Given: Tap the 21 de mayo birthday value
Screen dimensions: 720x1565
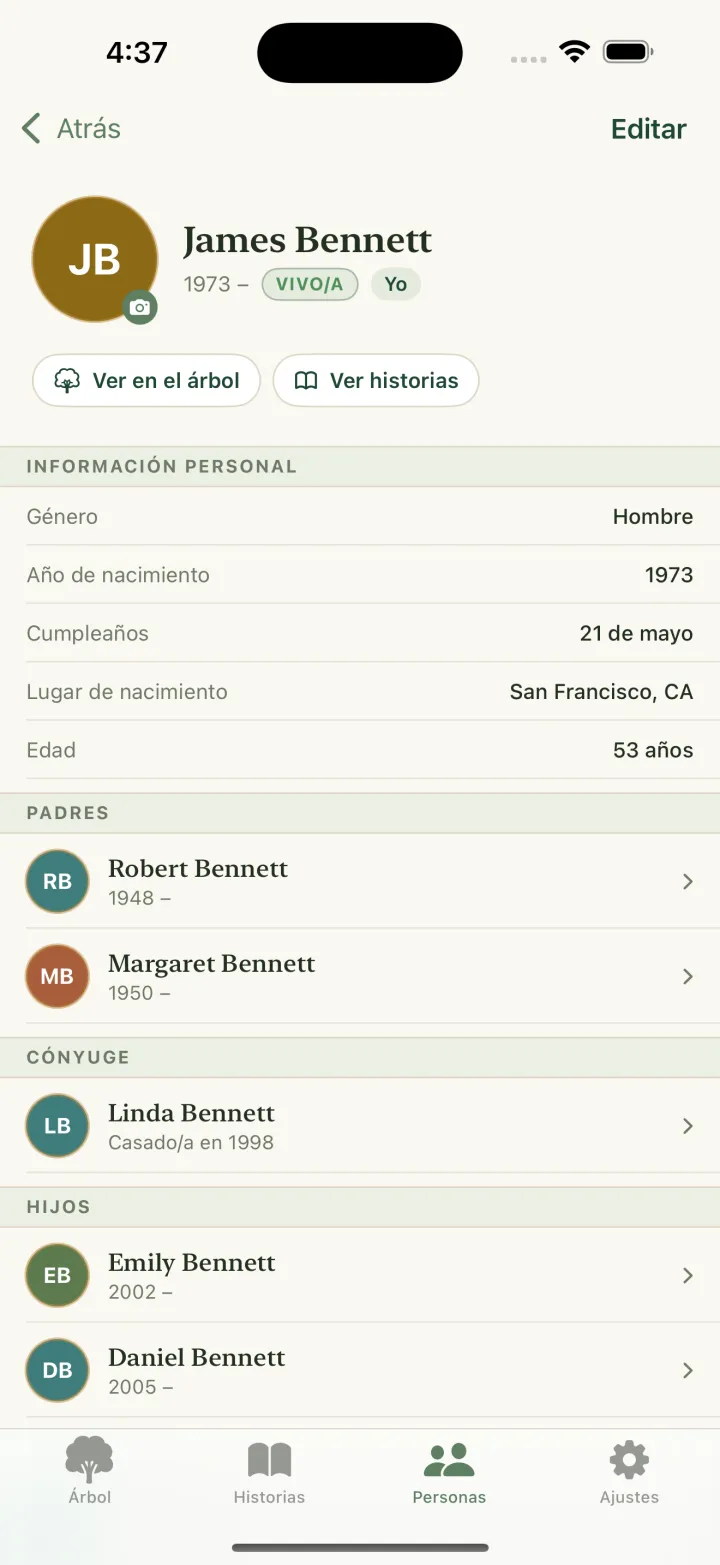Looking at the screenshot, I should tap(636, 634).
